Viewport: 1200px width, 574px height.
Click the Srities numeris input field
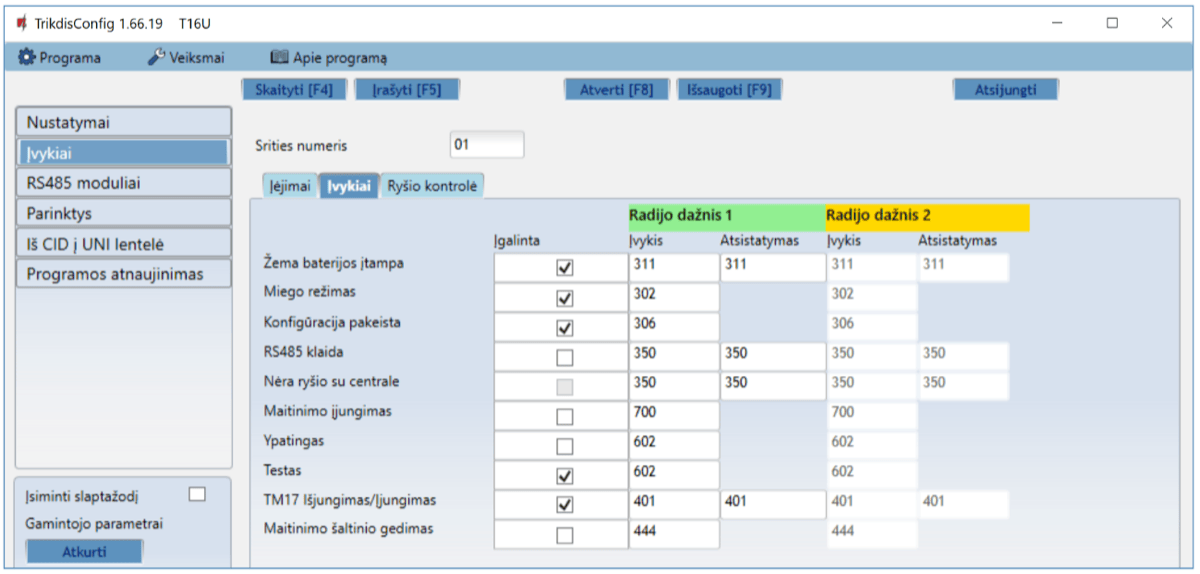click(486, 144)
